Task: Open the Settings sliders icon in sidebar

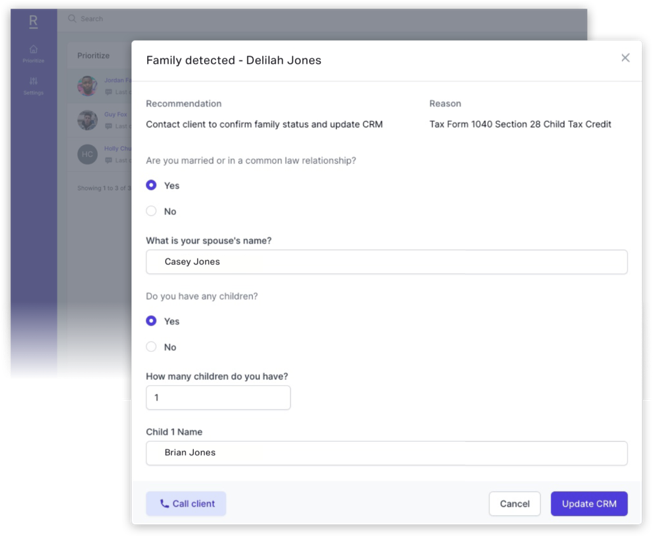Action: tap(33, 81)
